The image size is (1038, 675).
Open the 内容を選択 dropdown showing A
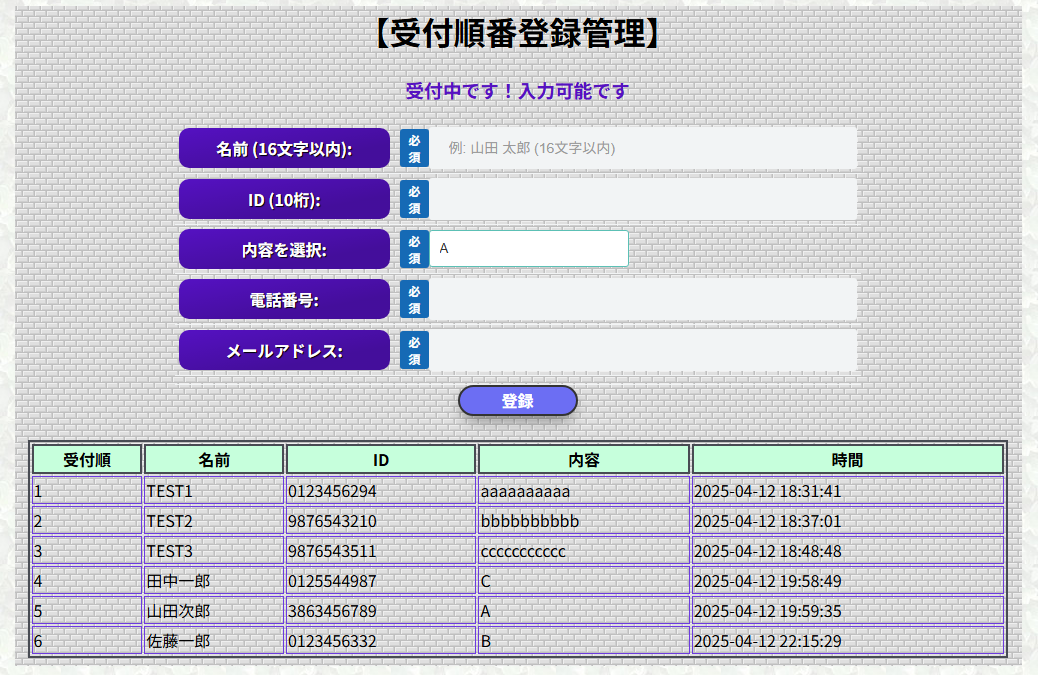coord(528,249)
